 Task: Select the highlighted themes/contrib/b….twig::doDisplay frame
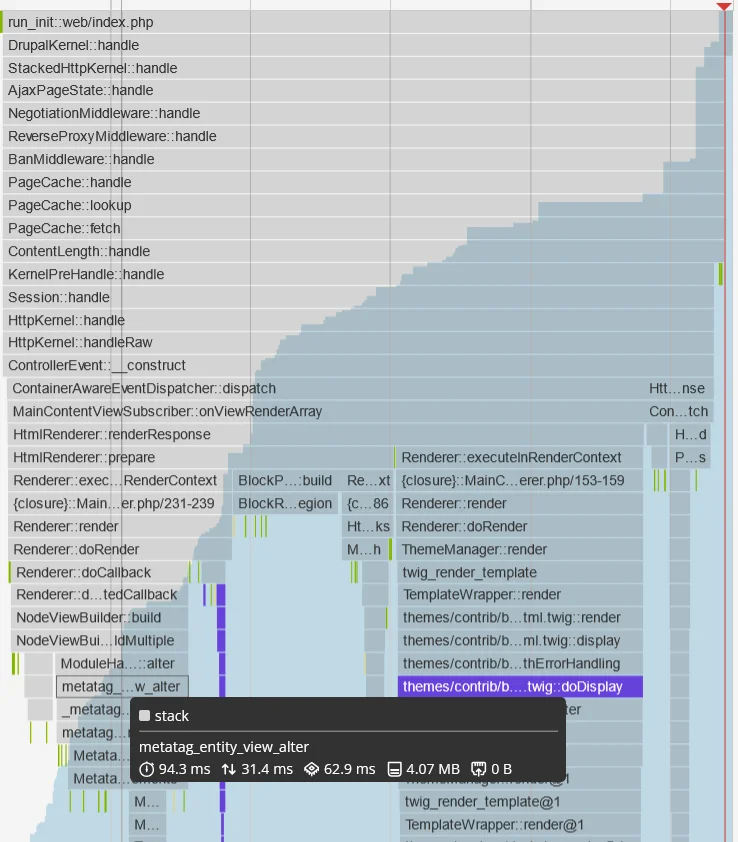(x=520, y=686)
